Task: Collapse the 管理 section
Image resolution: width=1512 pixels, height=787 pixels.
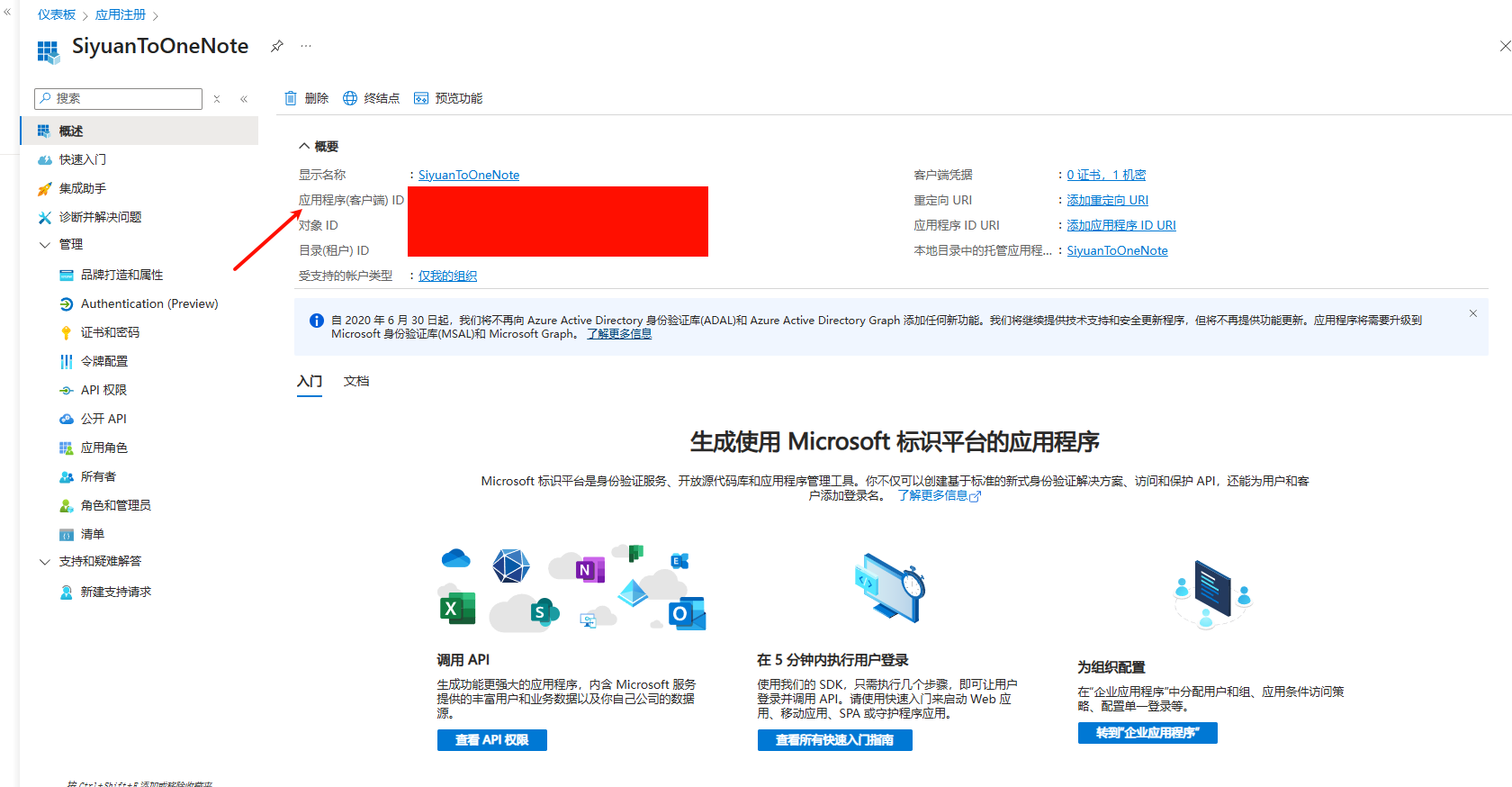Action: (44, 245)
